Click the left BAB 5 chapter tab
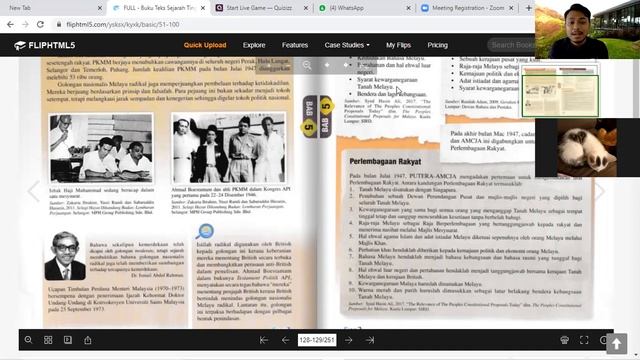Screen dimensions: 640x360 click(x=309, y=116)
